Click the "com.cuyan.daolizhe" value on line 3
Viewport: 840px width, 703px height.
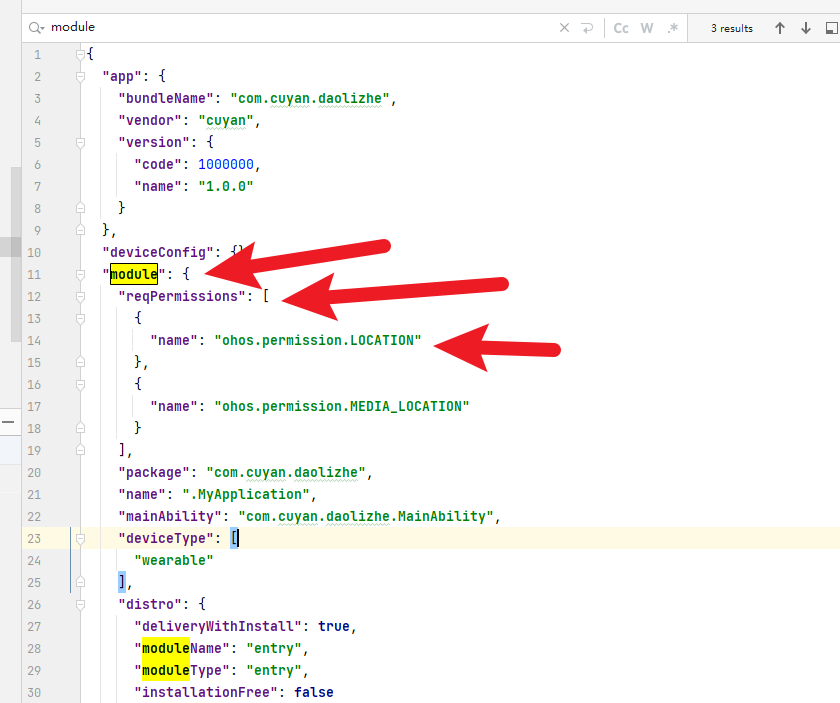point(310,99)
